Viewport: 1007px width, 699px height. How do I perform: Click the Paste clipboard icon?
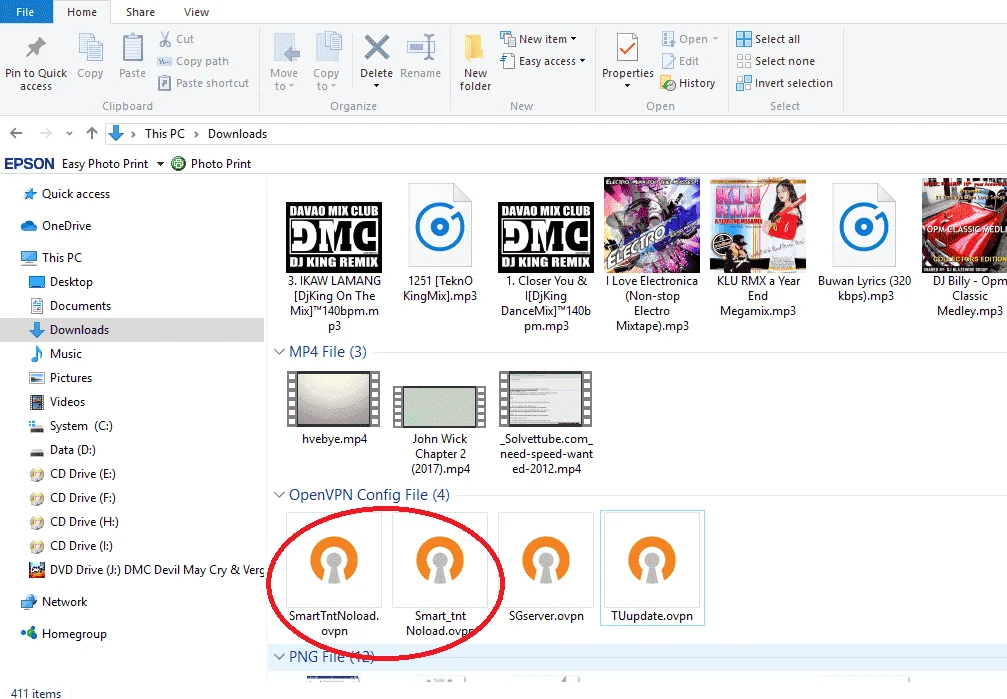click(132, 48)
